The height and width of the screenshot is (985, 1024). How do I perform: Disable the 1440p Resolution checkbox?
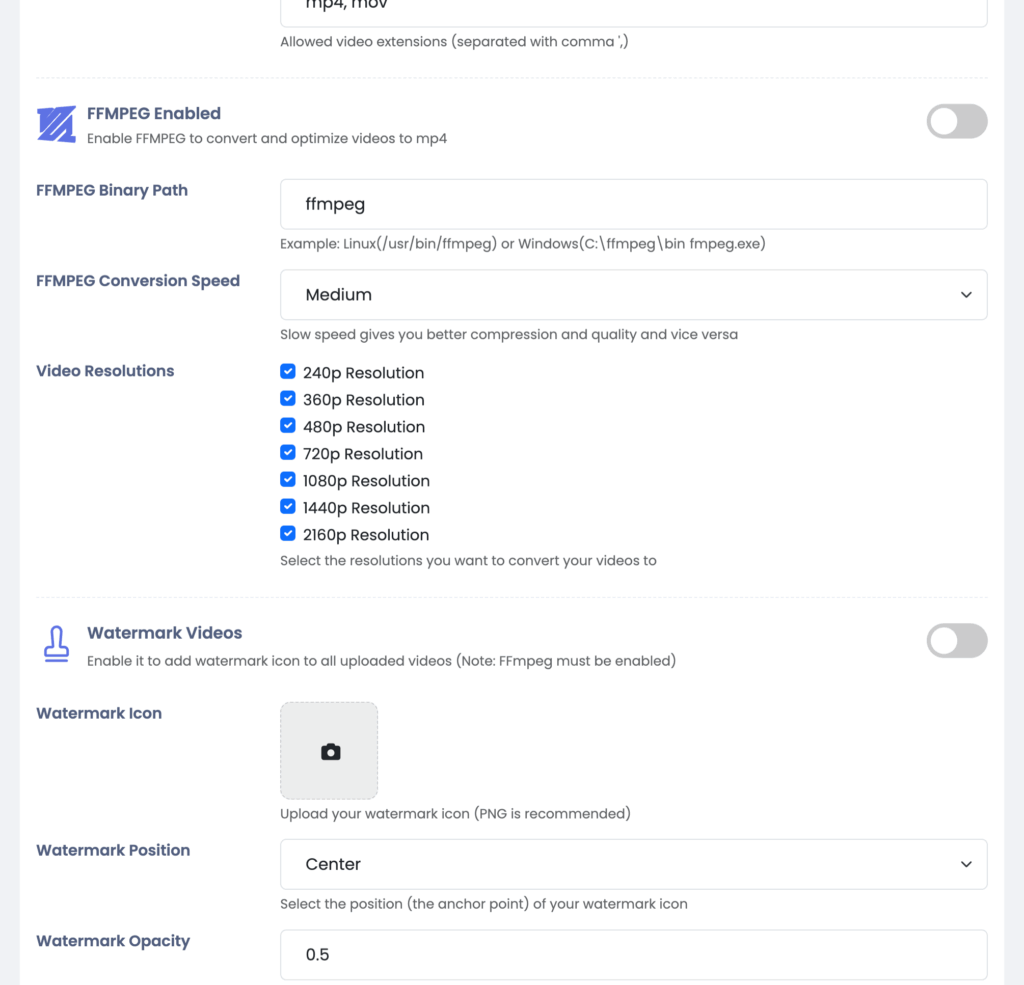(288, 507)
